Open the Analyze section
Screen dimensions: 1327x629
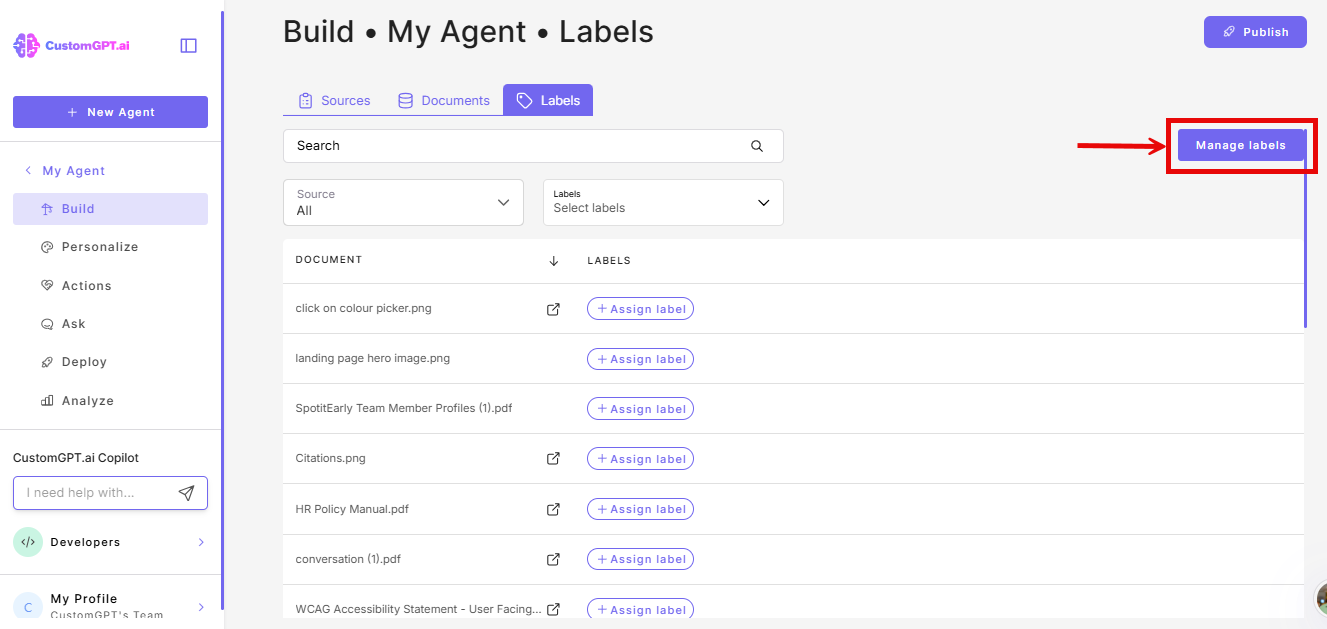(x=90, y=400)
